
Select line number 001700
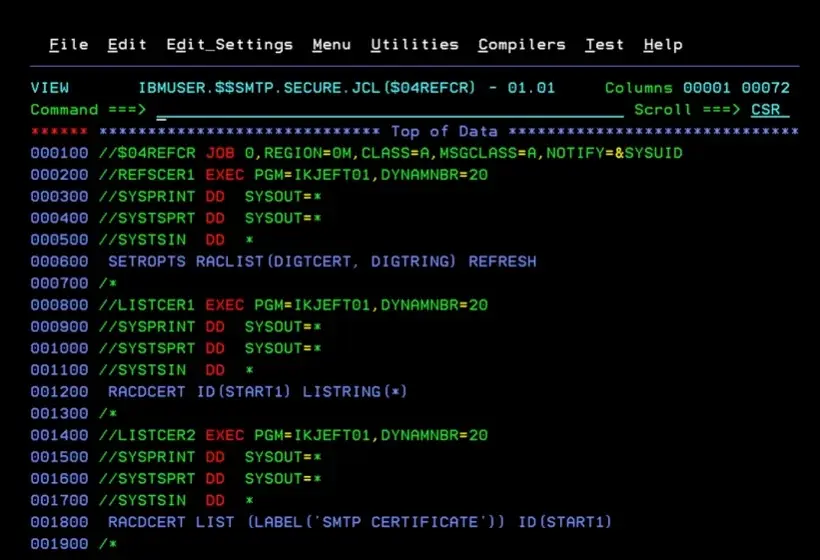(x=59, y=500)
